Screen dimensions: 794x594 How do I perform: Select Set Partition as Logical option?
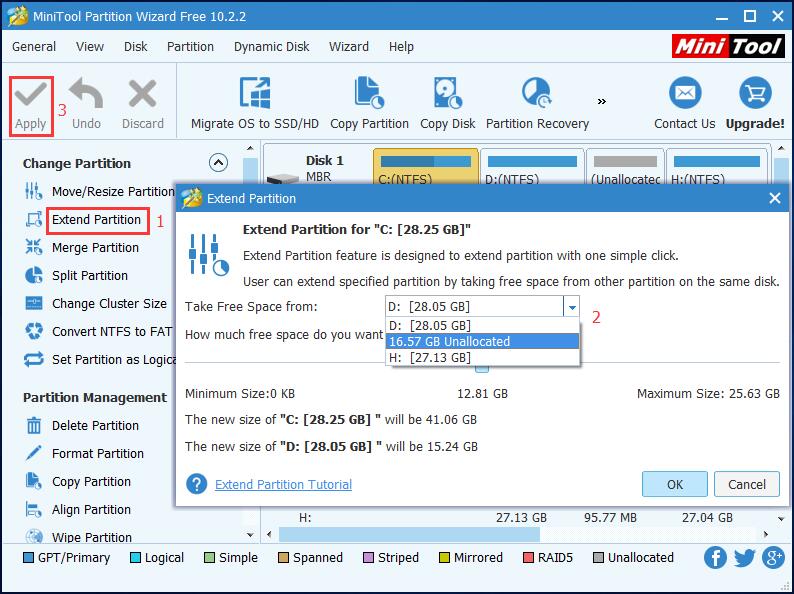(100, 360)
